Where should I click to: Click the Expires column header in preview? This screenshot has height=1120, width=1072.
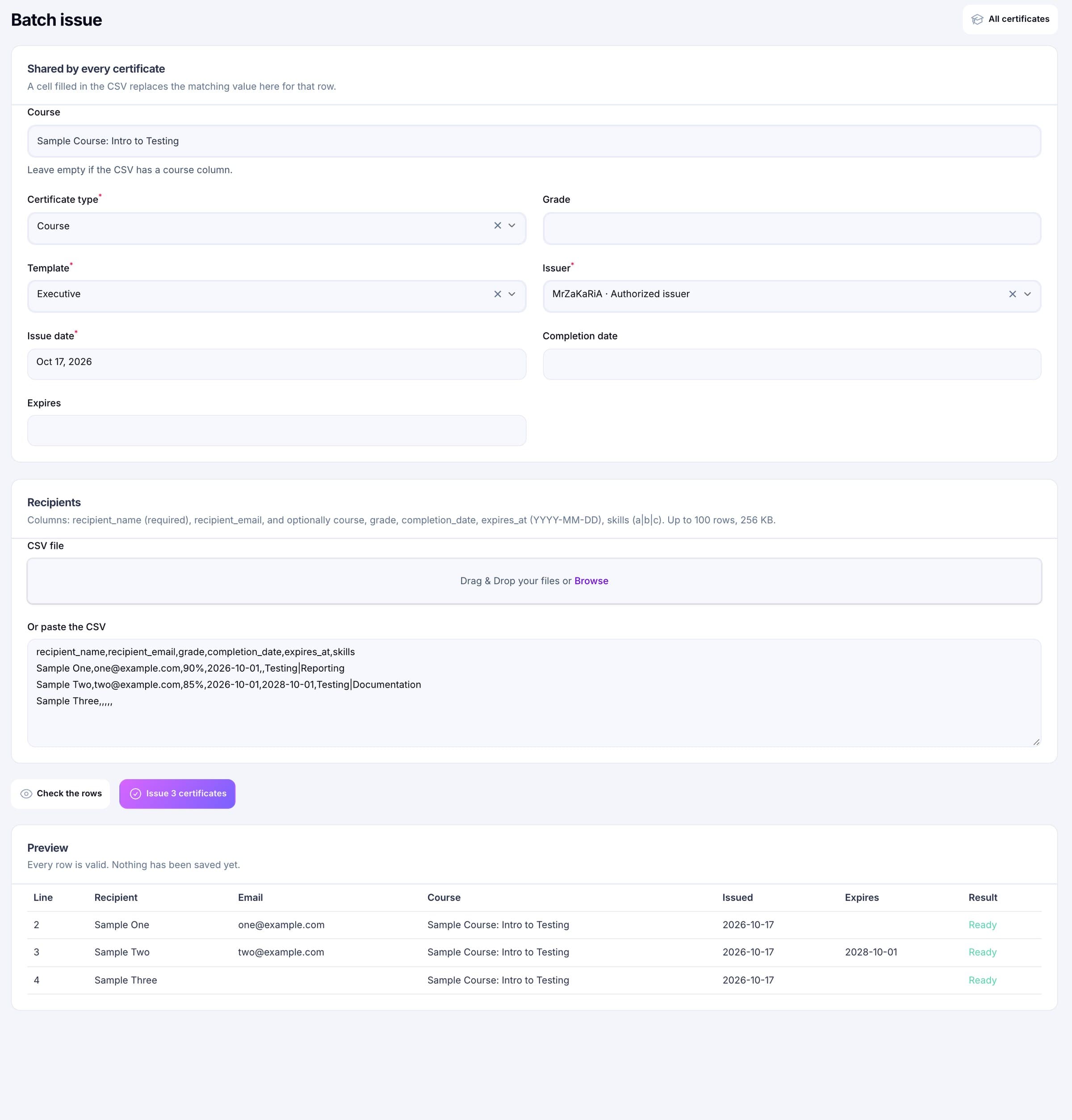point(862,898)
